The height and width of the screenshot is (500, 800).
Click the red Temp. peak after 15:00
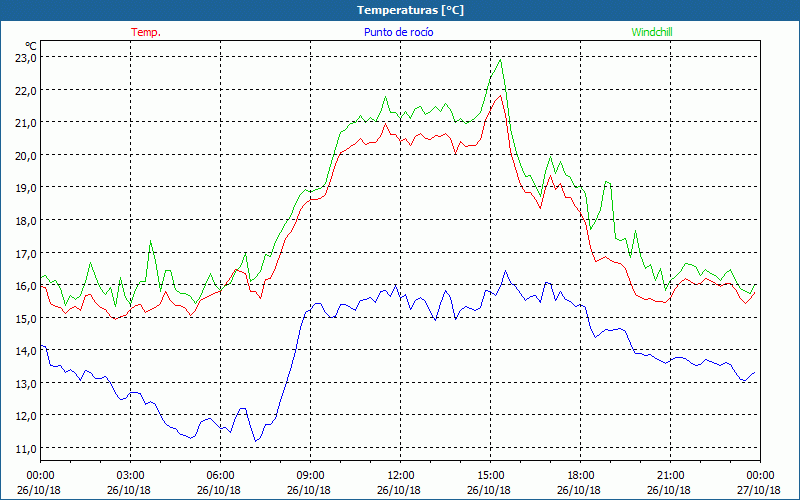click(x=501, y=95)
